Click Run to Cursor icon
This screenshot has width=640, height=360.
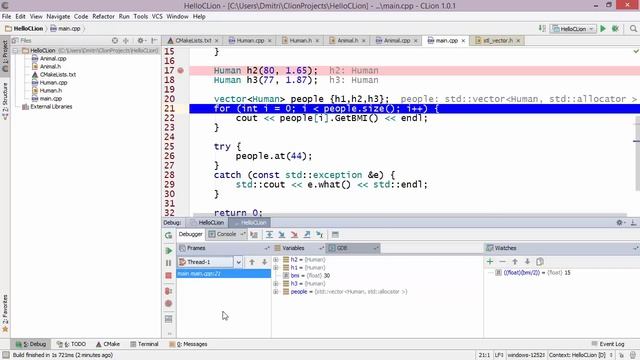tap(320, 235)
